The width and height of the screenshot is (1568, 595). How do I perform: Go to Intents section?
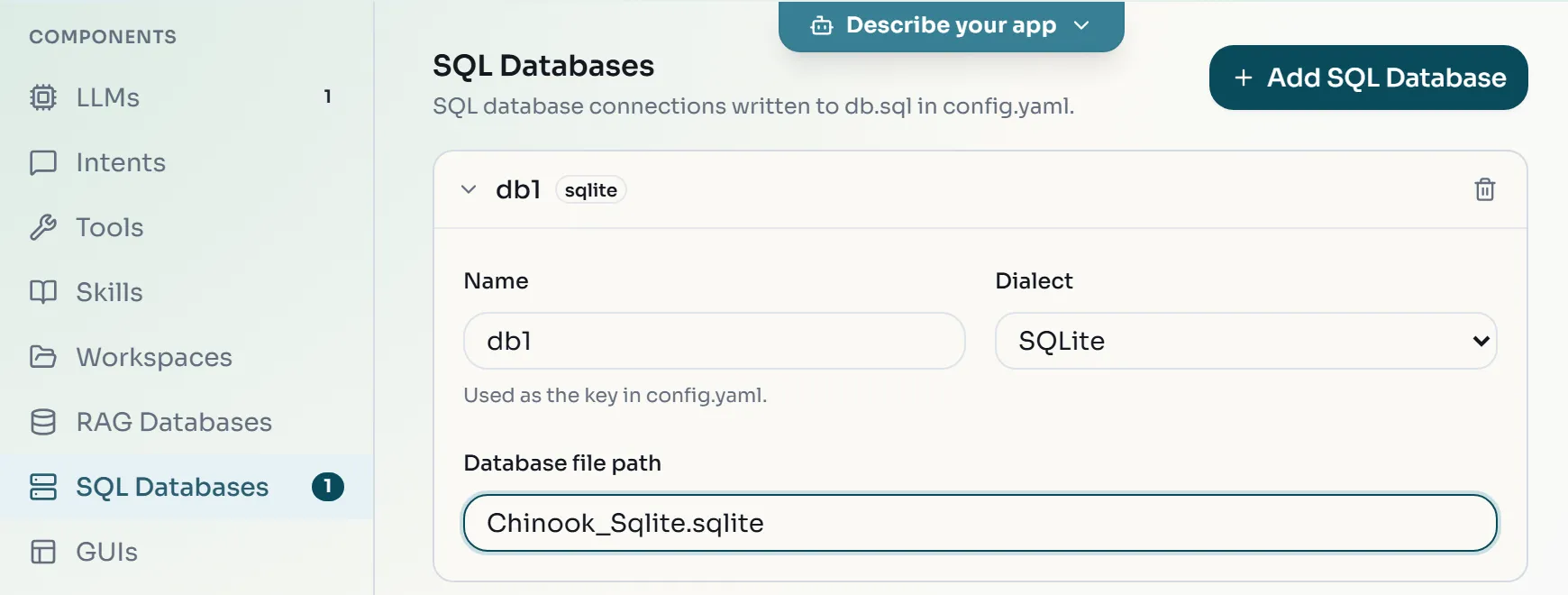click(x=187, y=162)
